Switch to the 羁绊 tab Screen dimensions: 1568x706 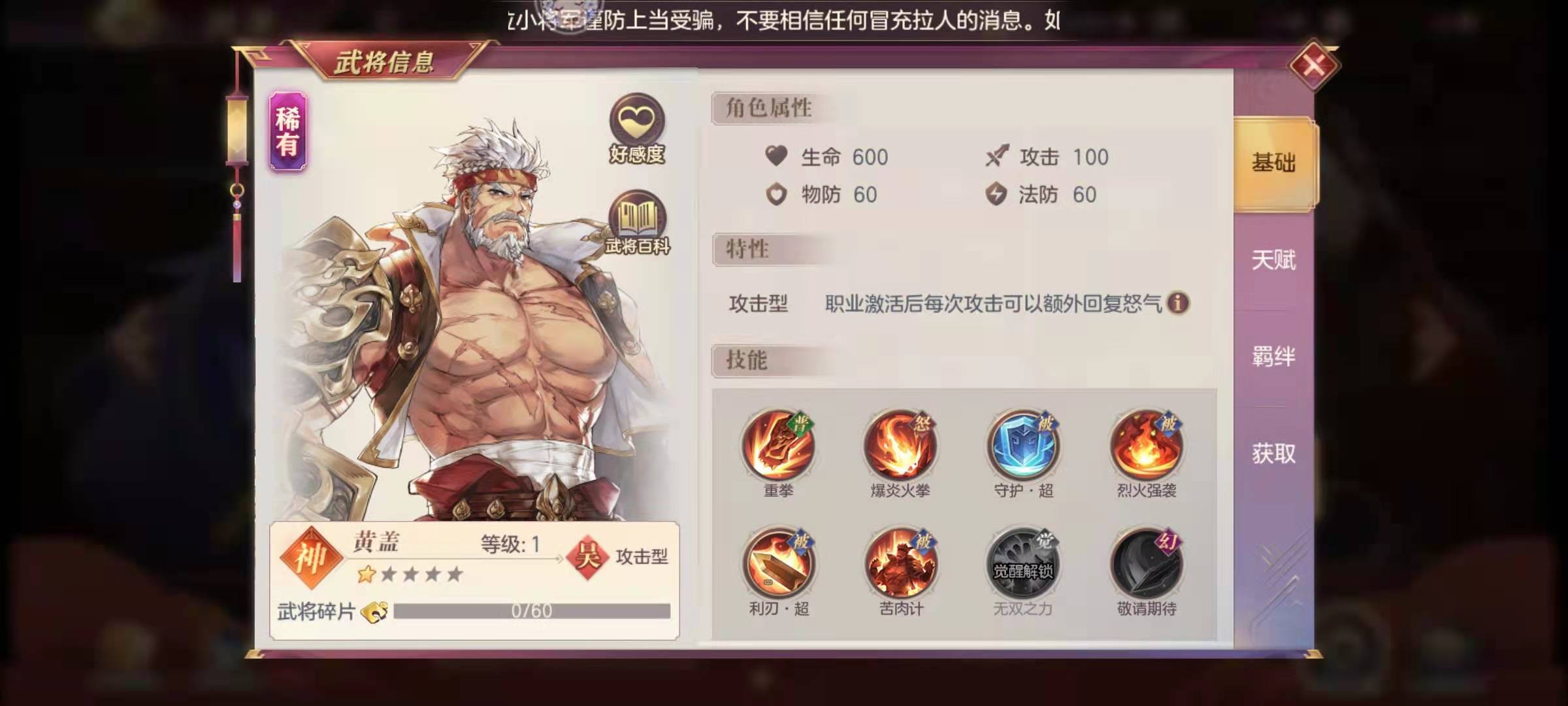1273,357
